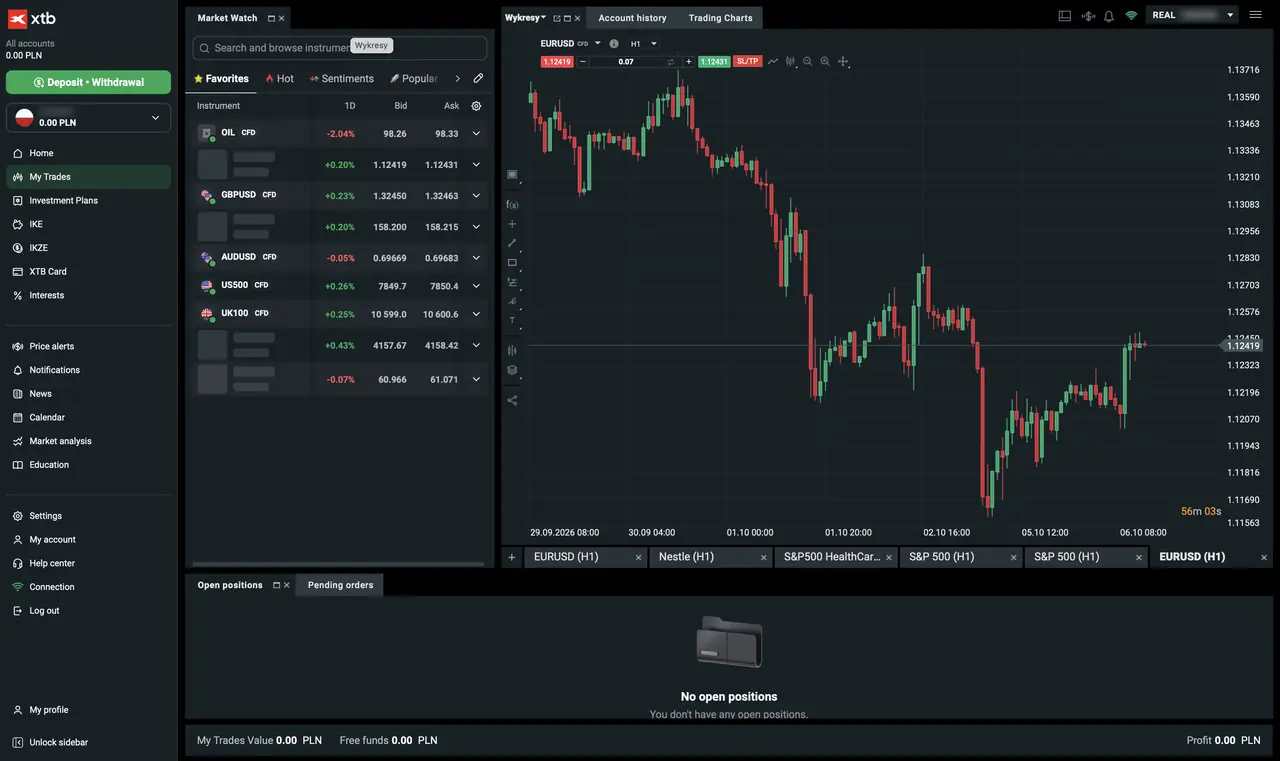Select the text annotation tool
This screenshot has height=761, width=1280.
click(512, 321)
